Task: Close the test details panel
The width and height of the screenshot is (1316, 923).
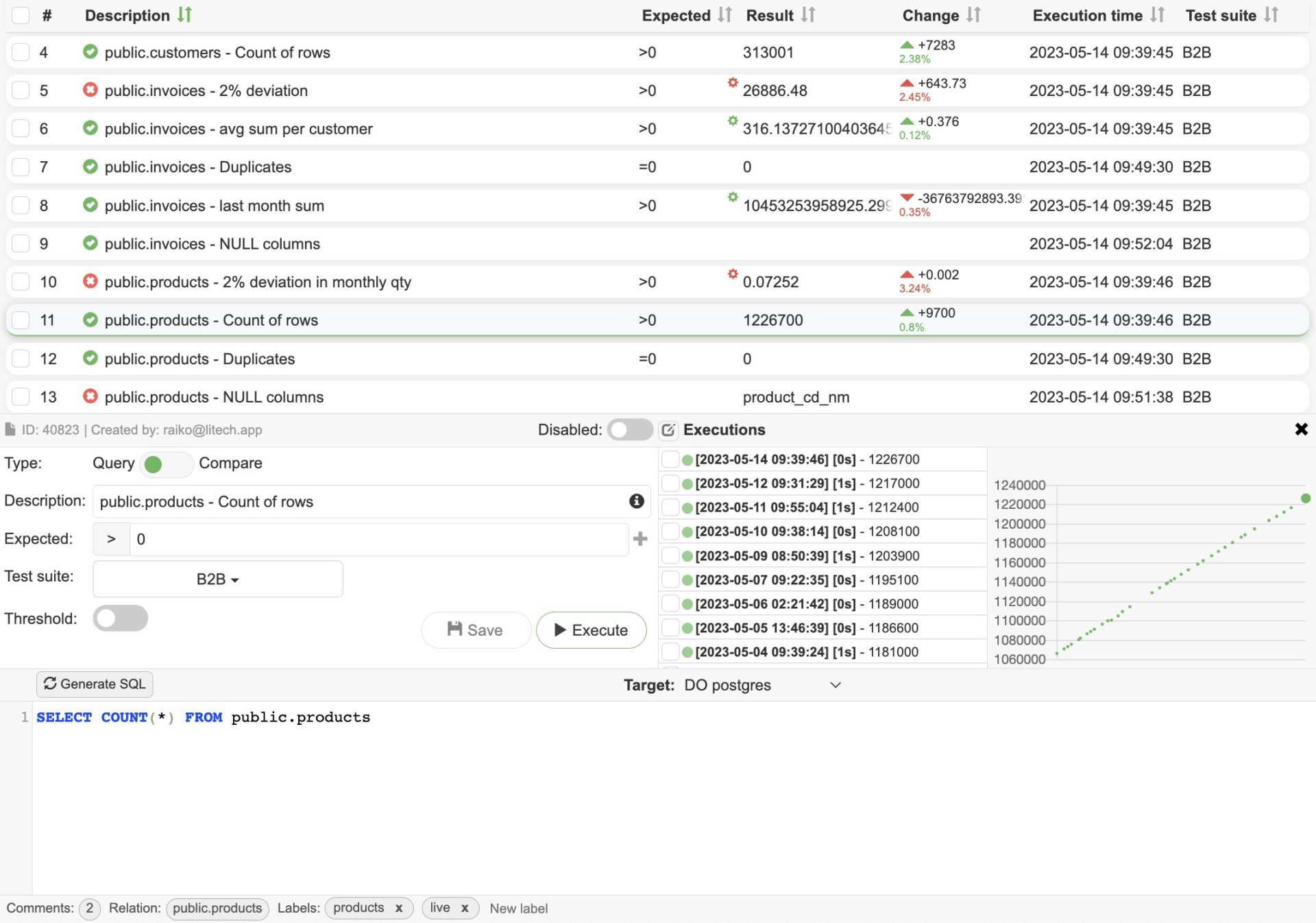Action: click(1301, 429)
